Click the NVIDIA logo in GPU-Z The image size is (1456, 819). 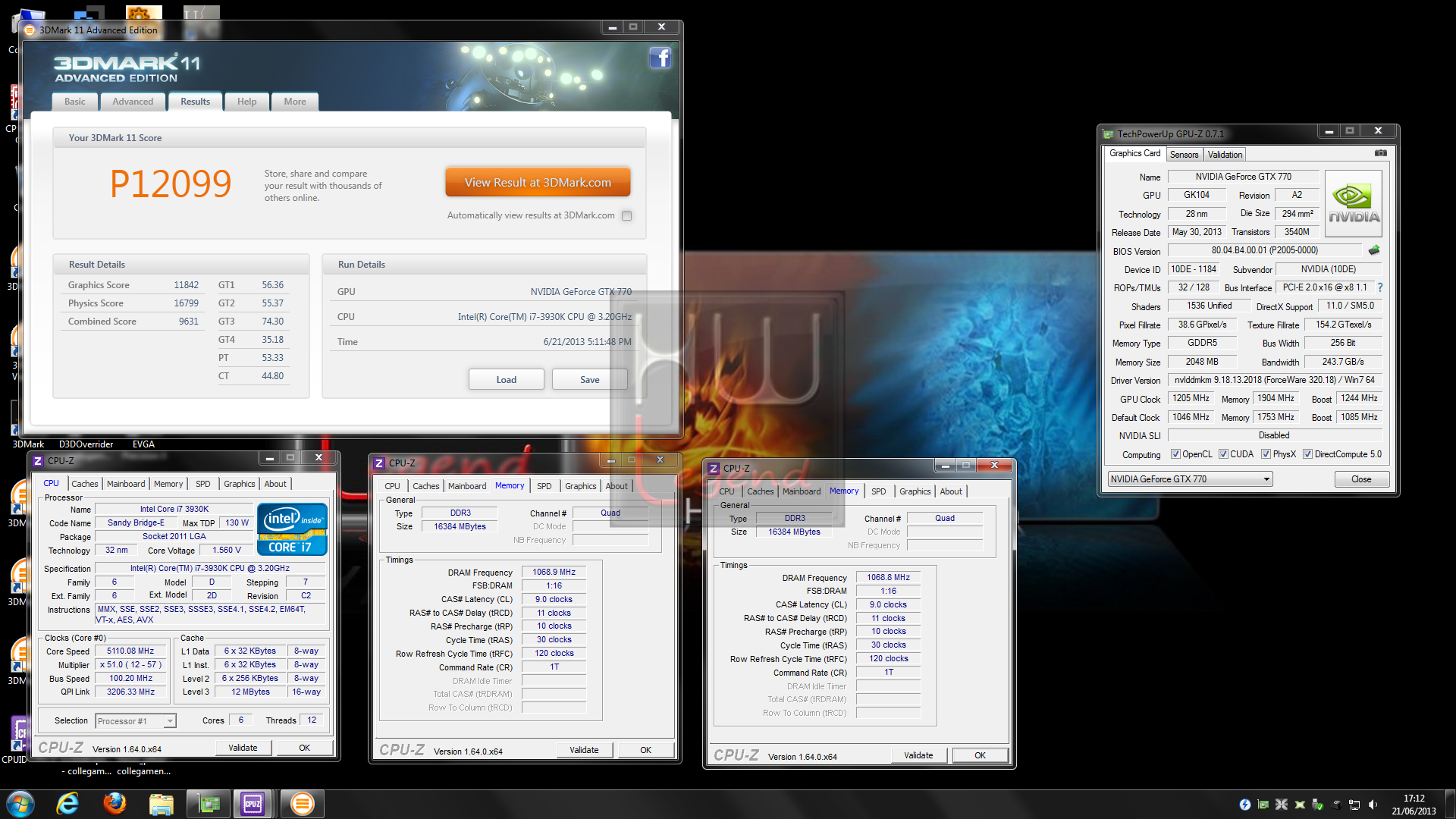coord(1354,203)
